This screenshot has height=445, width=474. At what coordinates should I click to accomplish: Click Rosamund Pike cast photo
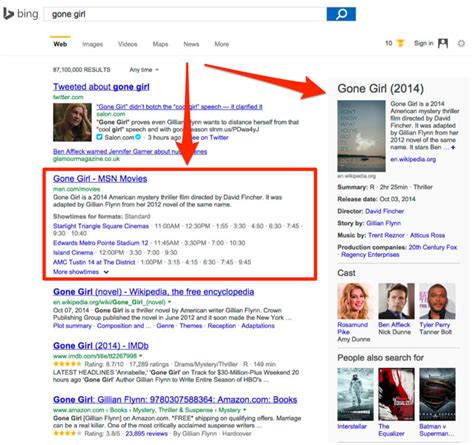pos(355,301)
